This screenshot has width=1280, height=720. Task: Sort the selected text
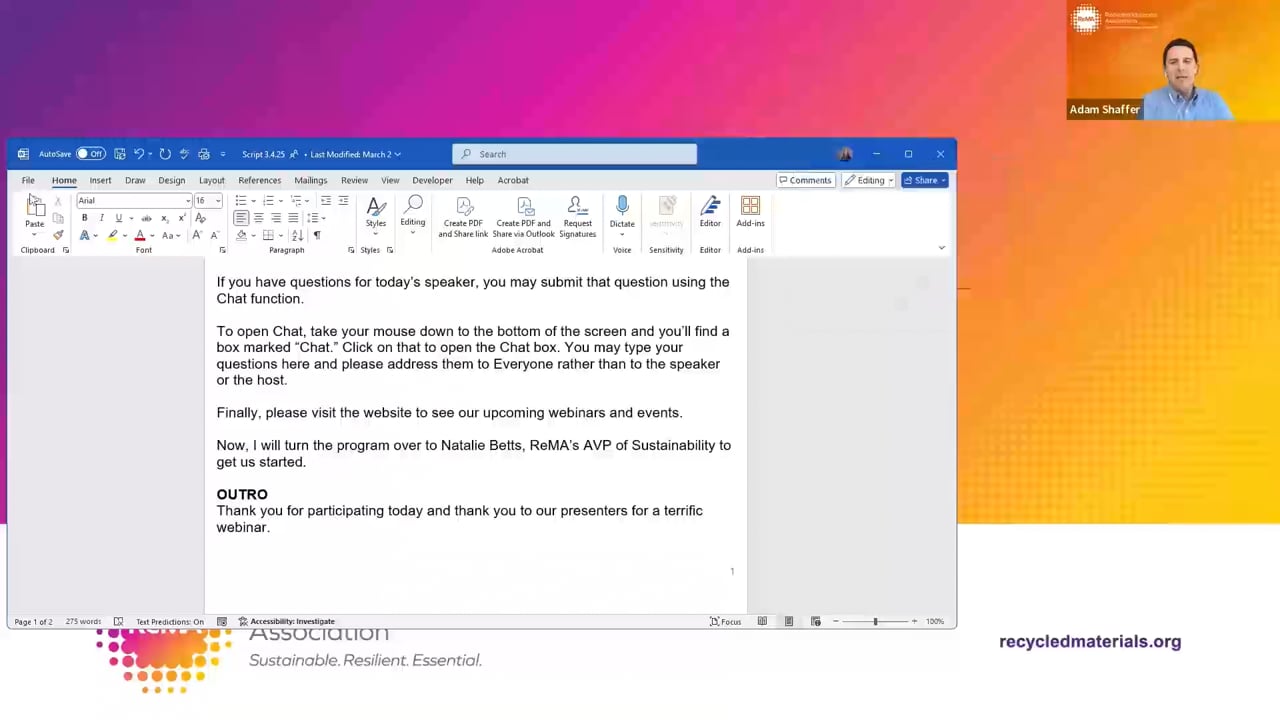(297, 235)
